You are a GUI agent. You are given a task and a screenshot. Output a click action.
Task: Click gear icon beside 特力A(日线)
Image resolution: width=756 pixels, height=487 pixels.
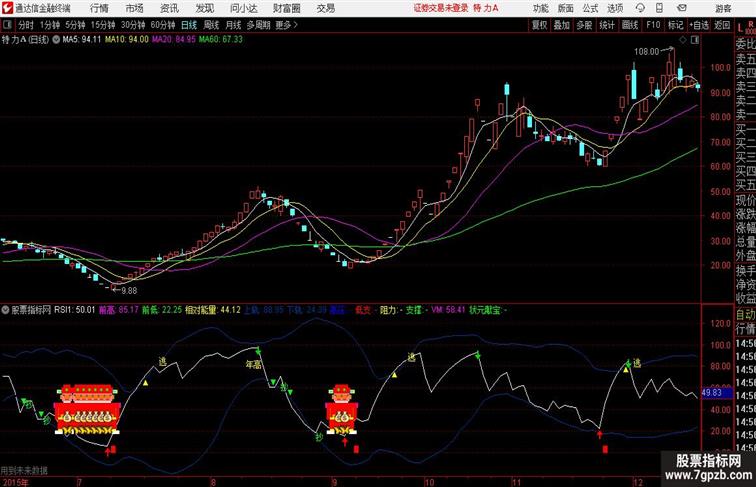click(56, 40)
